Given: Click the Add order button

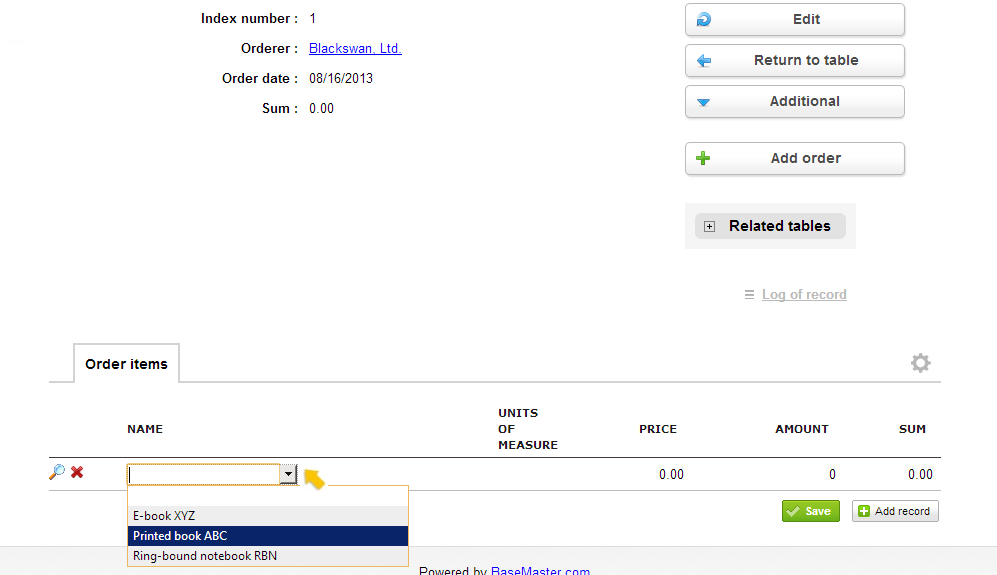Looking at the screenshot, I should pos(794,158).
